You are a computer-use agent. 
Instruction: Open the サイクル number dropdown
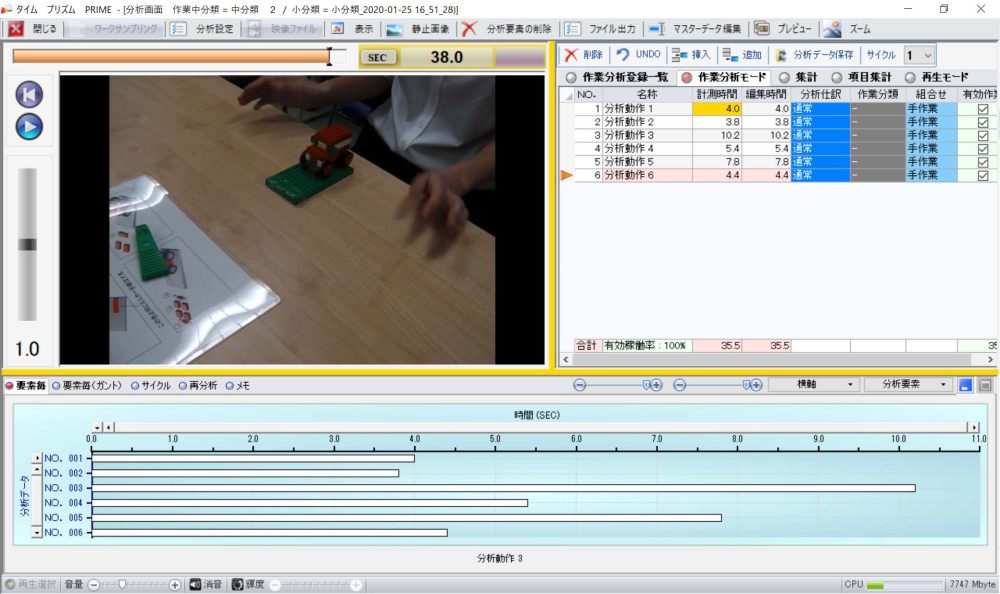[x=919, y=55]
